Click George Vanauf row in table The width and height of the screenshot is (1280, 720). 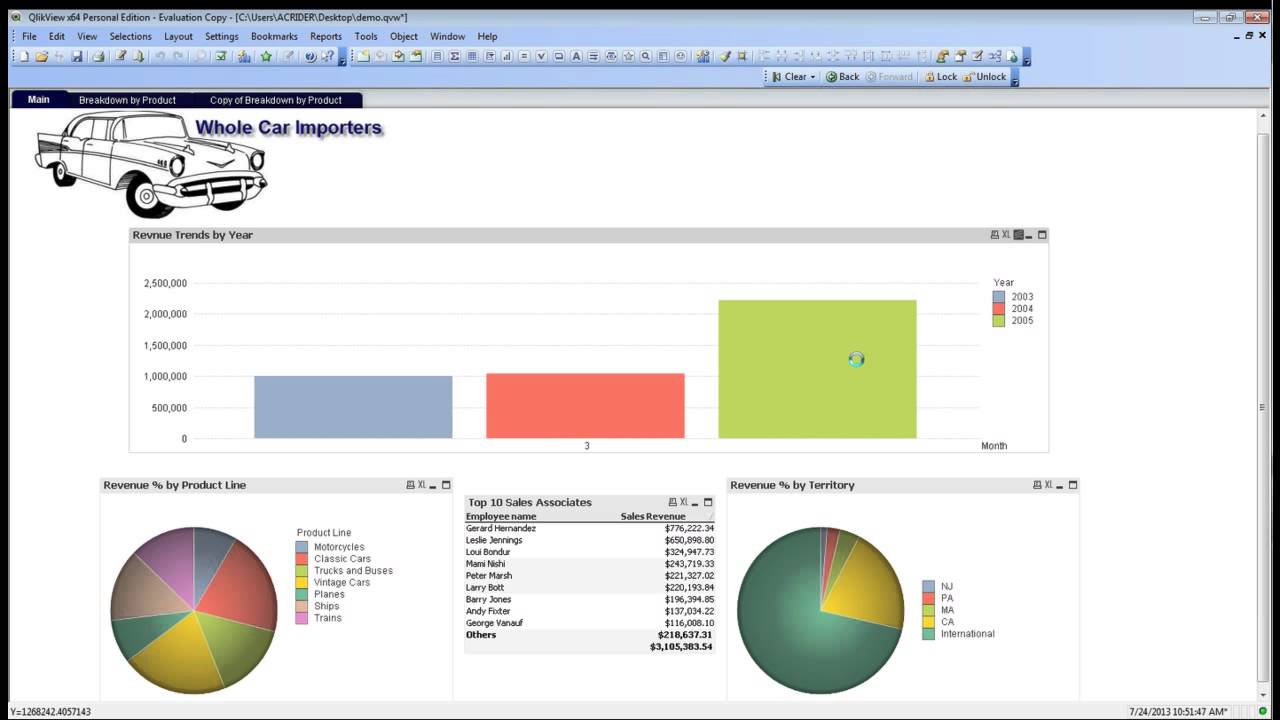tap(589, 623)
